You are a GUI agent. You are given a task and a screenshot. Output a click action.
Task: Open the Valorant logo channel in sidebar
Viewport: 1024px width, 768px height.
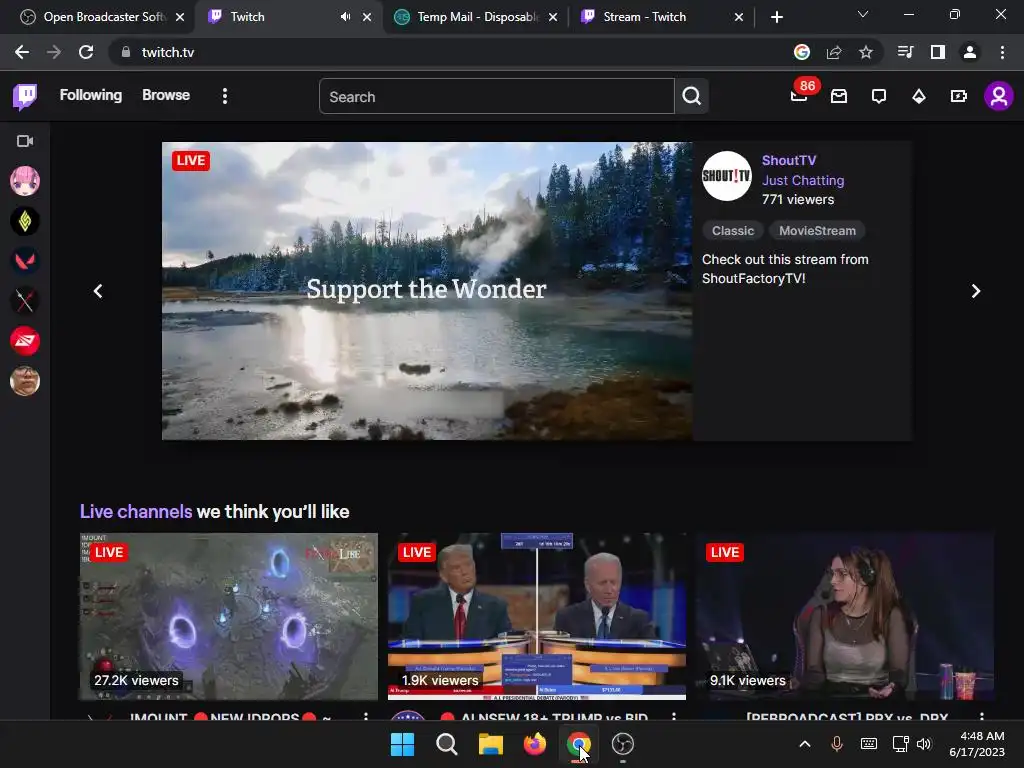pyautogui.click(x=25, y=261)
